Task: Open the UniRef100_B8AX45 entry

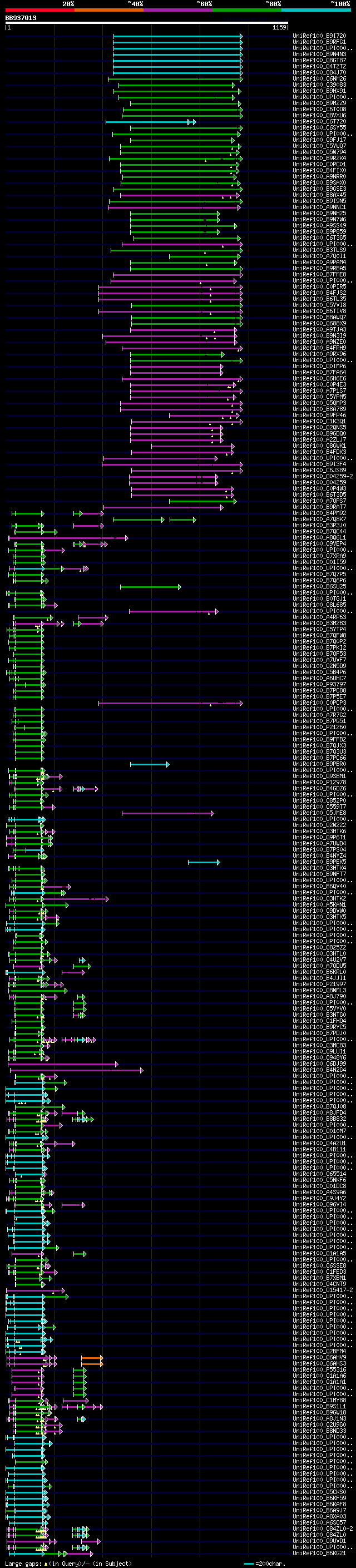Action: 319,195
